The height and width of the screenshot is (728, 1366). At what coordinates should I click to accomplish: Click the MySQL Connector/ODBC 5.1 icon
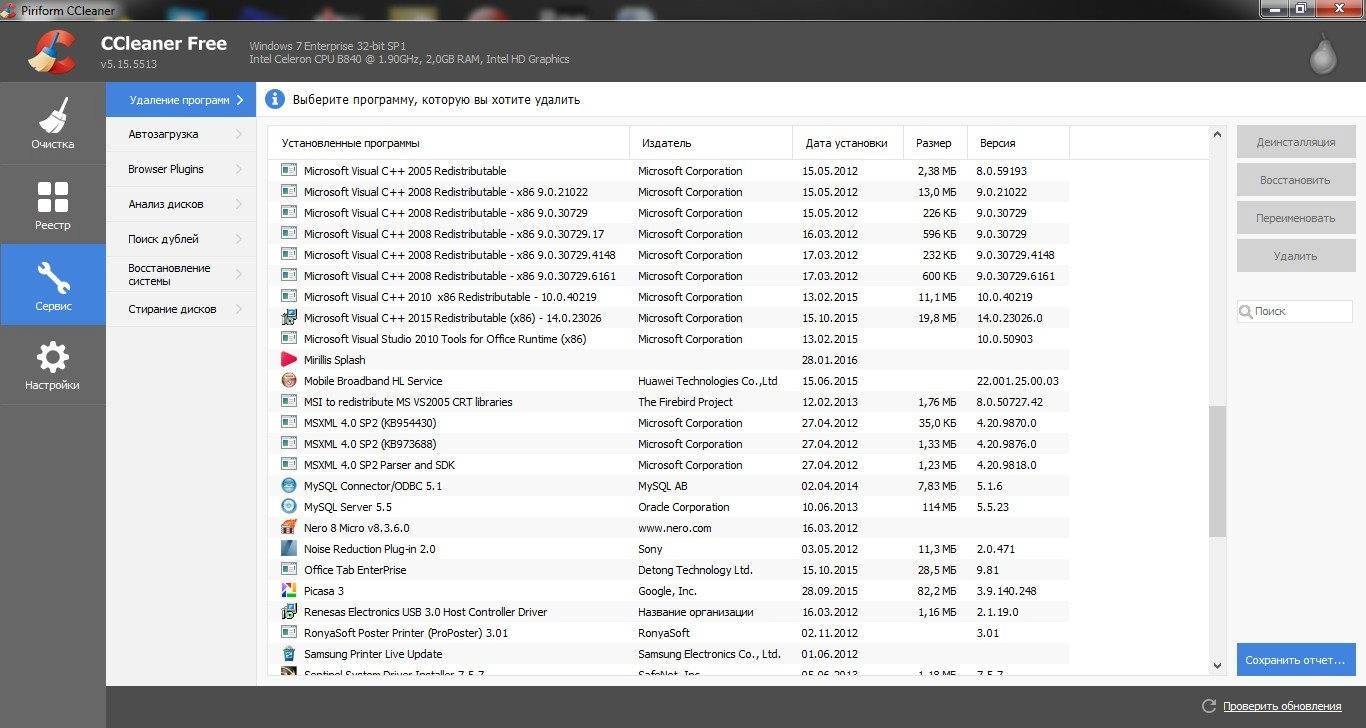coord(288,486)
